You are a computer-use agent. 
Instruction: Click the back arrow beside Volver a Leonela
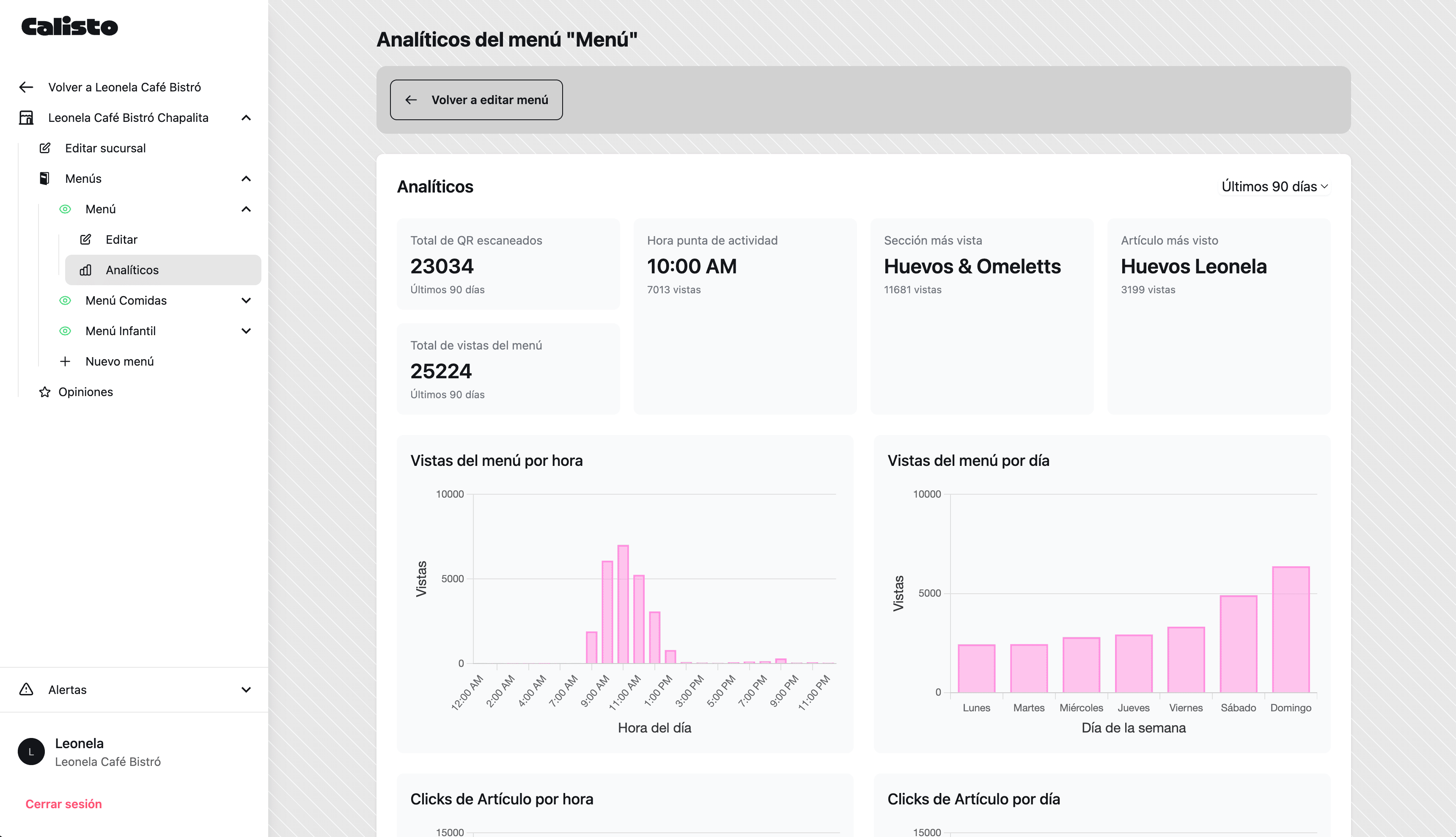coord(26,87)
